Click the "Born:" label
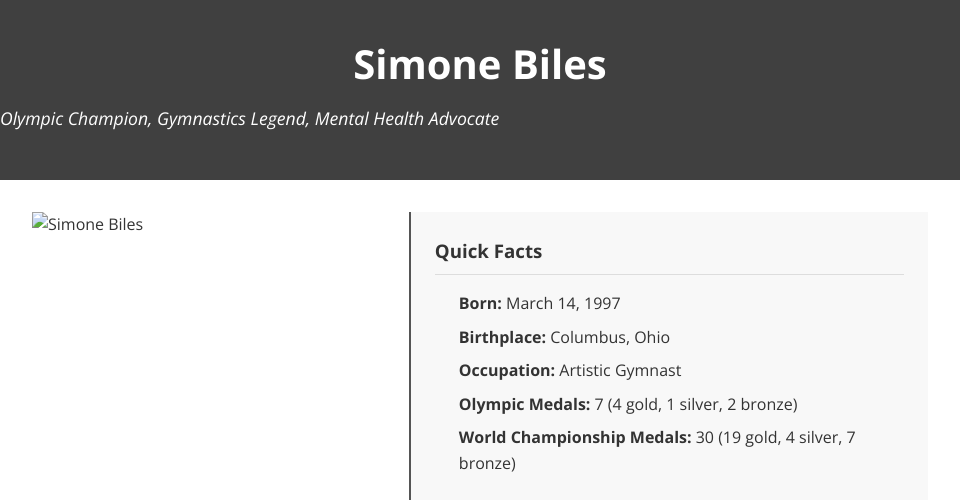The image size is (960, 500). [x=480, y=303]
